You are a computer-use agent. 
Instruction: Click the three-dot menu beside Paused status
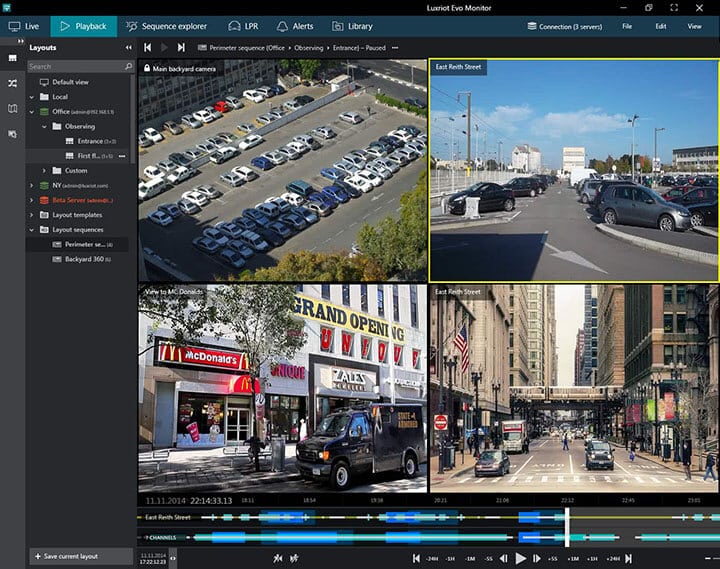point(395,47)
